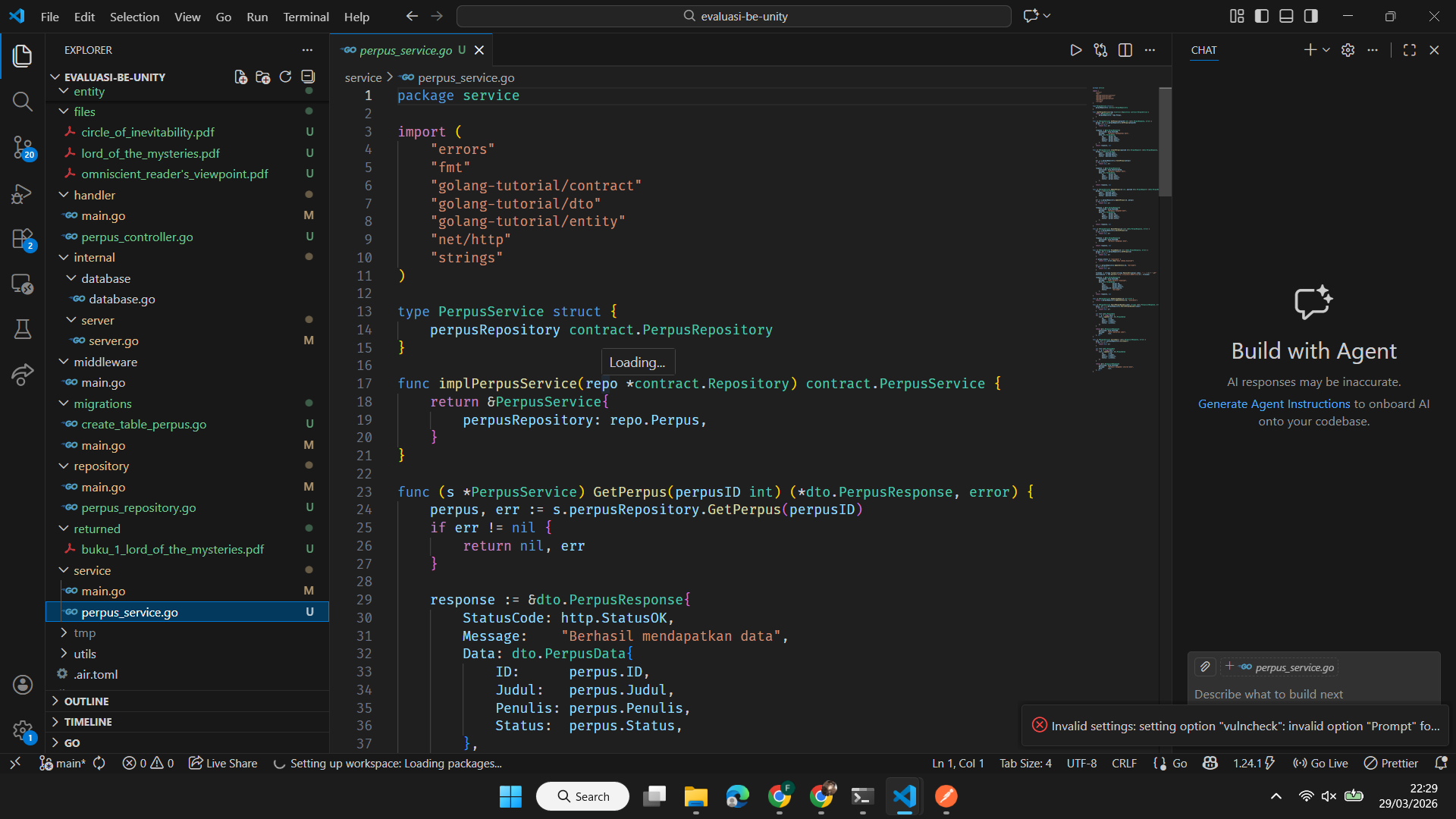The image size is (1456, 819).
Task: Toggle Panel visibility layout button
Action: pyautogui.click(x=1286, y=16)
